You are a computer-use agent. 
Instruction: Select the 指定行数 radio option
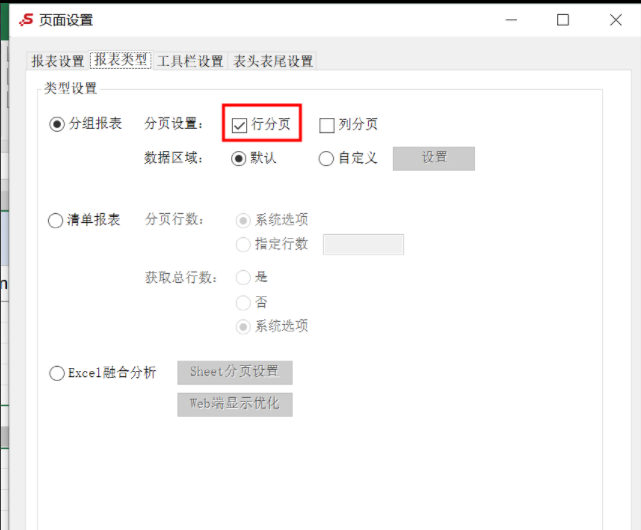pos(243,245)
